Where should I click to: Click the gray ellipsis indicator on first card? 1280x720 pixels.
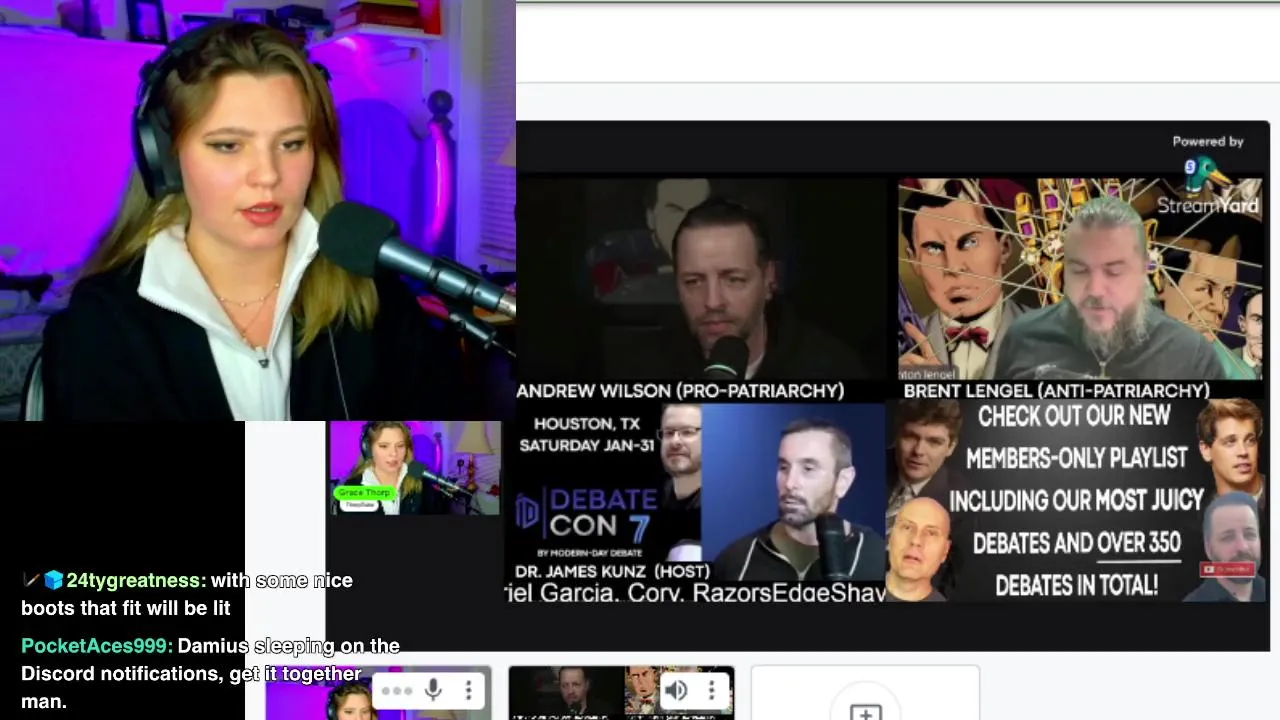[397, 690]
